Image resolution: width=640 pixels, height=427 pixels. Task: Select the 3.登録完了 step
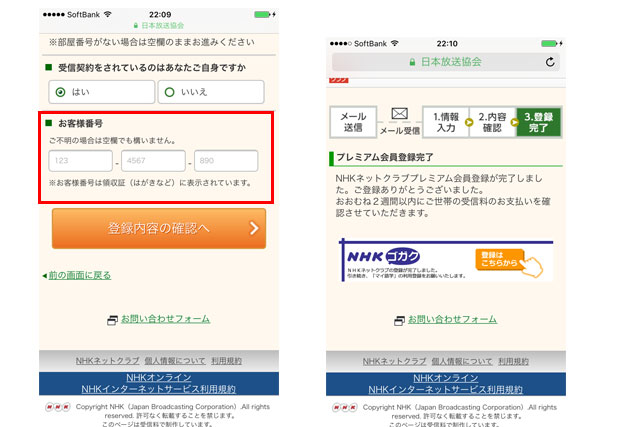pyautogui.click(x=539, y=122)
